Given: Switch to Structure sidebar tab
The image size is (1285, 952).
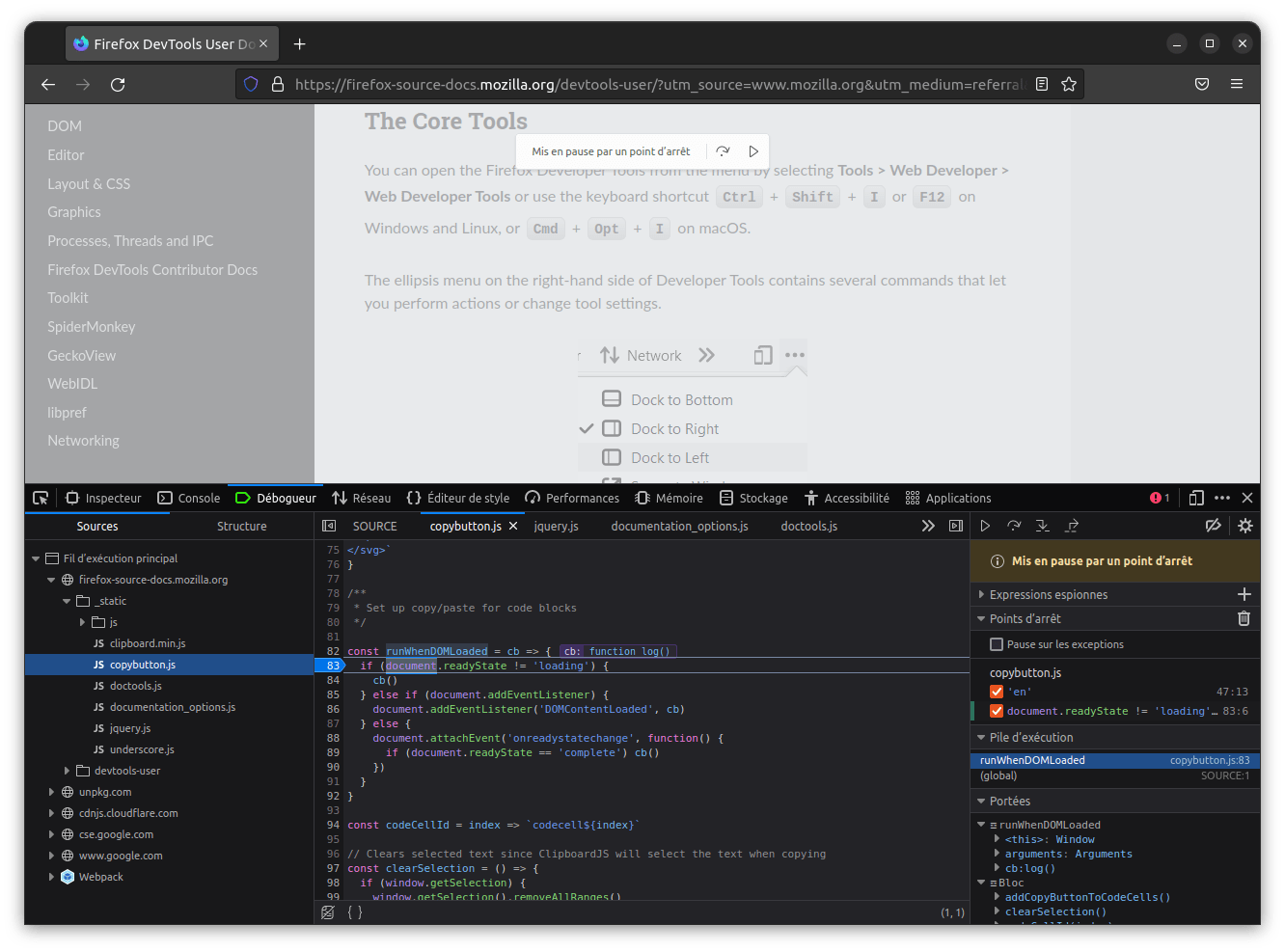Looking at the screenshot, I should pyautogui.click(x=241, y=526).
